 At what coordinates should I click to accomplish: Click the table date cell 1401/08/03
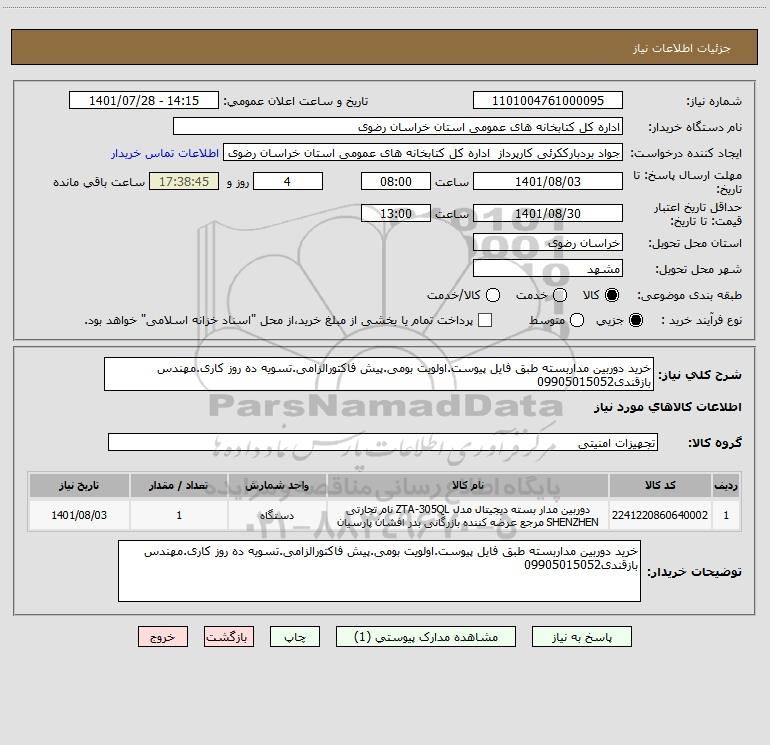pos(79,515)
